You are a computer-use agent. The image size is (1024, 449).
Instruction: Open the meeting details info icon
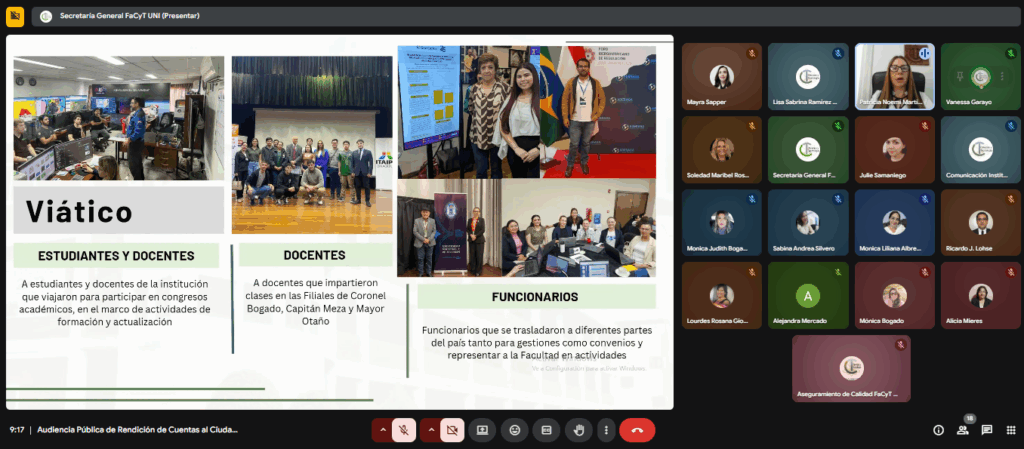point(938,430)
